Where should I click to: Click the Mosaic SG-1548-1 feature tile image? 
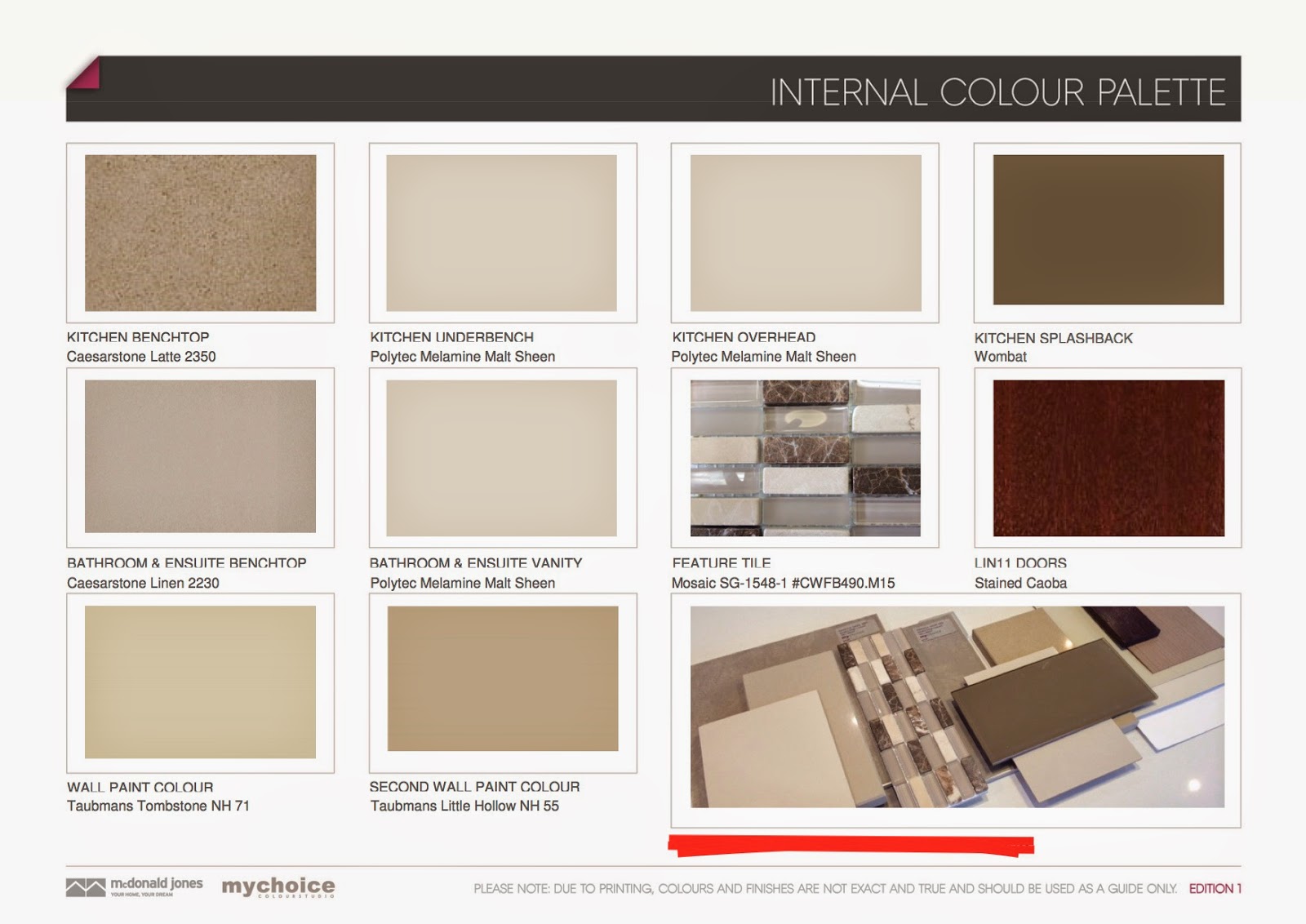click(x=804, y=457)
